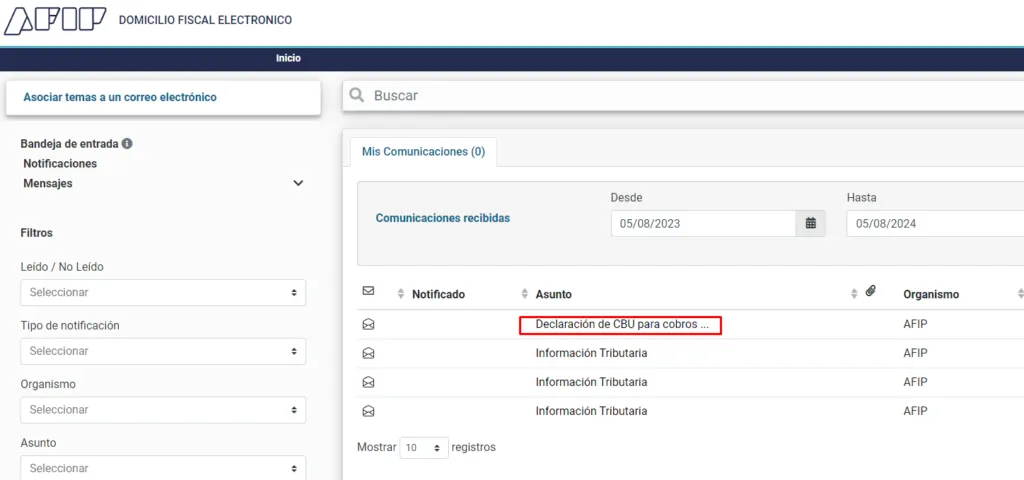Click the envelope column header icon
The height and width of the screenshot is (480, 1024).
(x=368, y=291)
